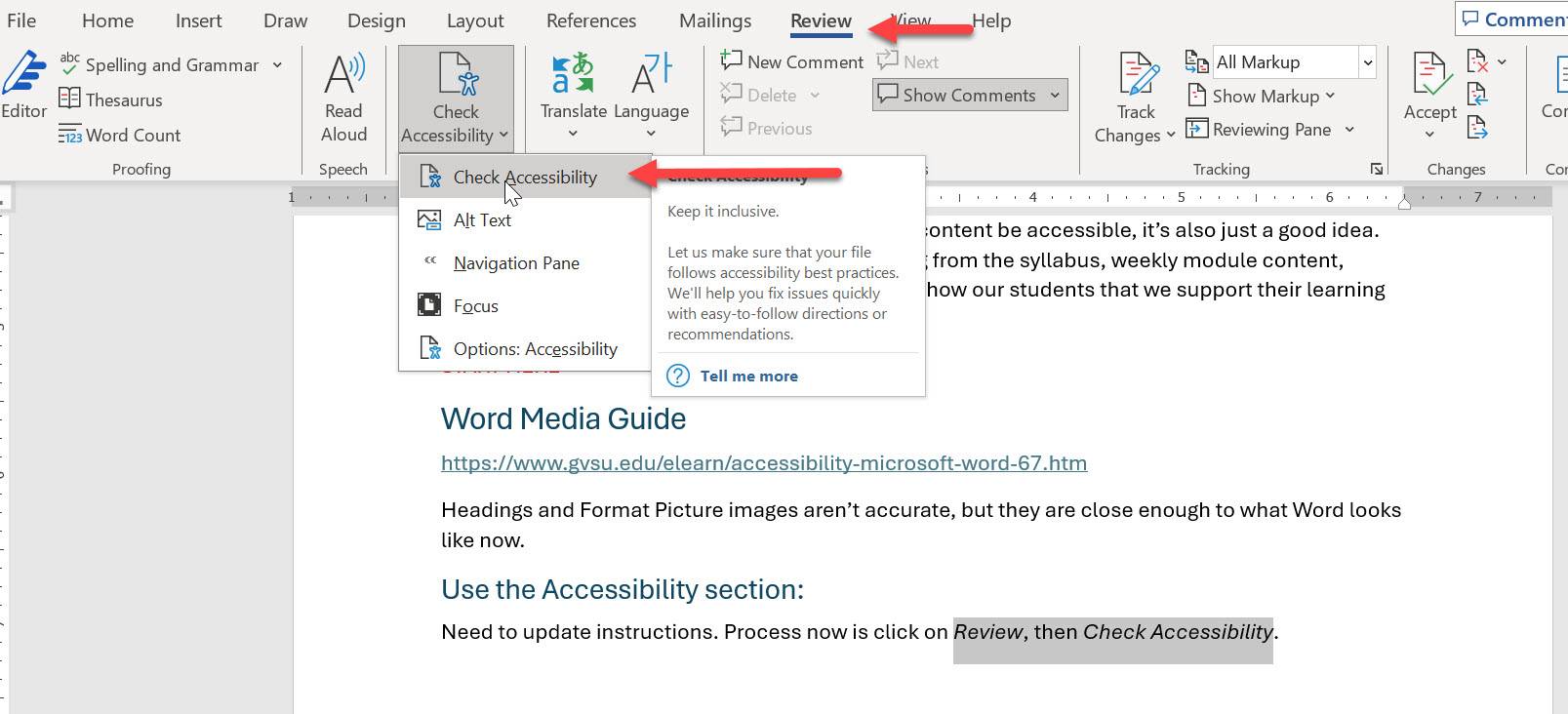Image resolution: width=1568 pixels, height=714 pixels.
Task: Open Tracking group dialog launcher
Action: 1376,169
